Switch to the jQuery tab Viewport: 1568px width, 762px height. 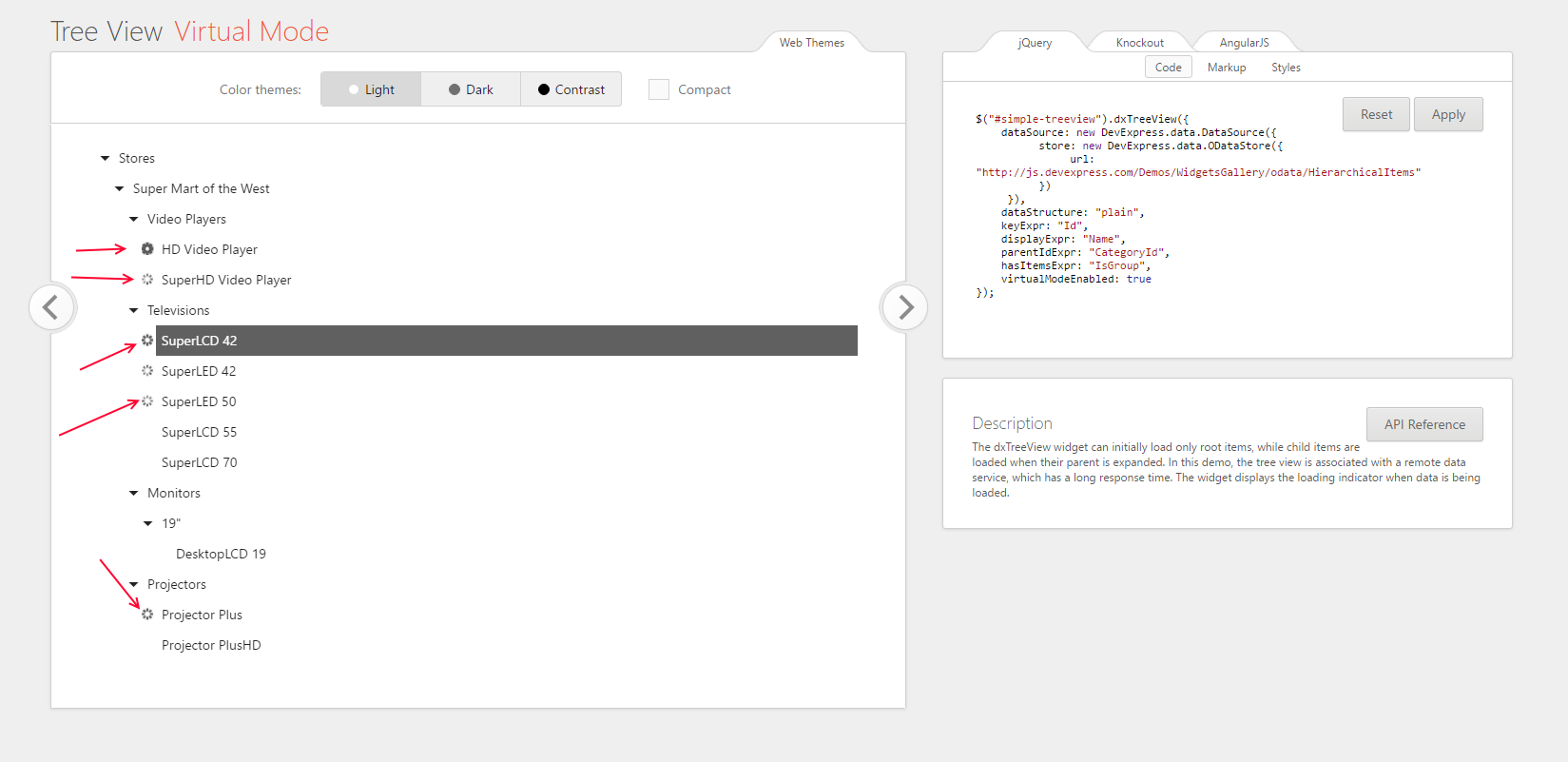1035,43
